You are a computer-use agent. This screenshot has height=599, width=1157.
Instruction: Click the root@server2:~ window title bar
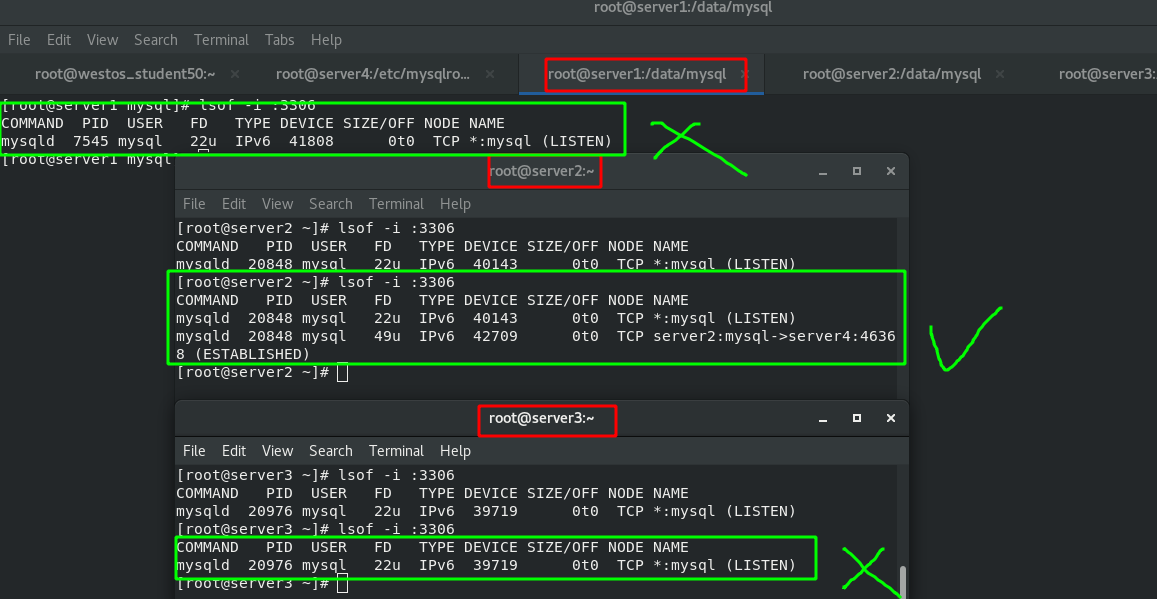click(542, 171)
